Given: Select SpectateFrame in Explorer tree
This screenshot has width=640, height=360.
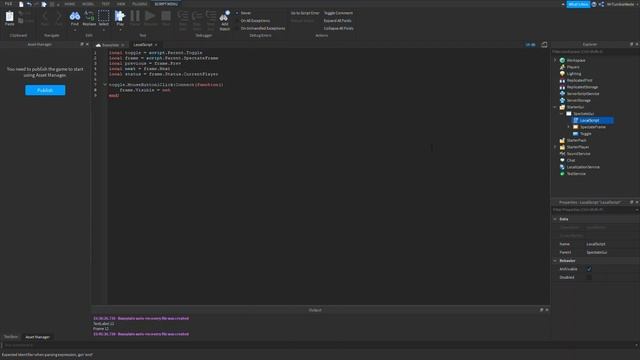Looking at the screenshot, I should (593, 127).
